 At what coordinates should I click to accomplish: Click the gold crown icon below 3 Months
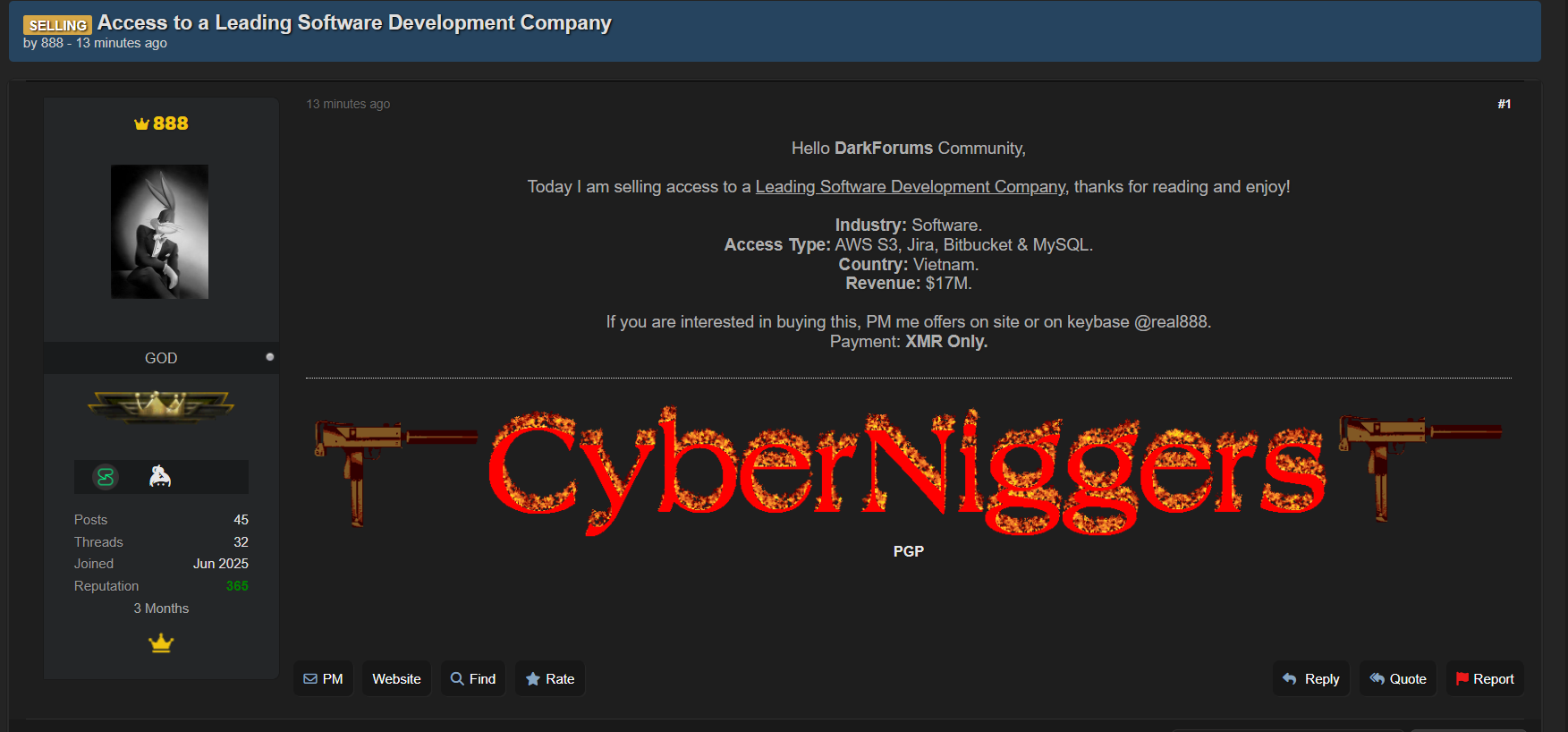click(x=161, y=643)
